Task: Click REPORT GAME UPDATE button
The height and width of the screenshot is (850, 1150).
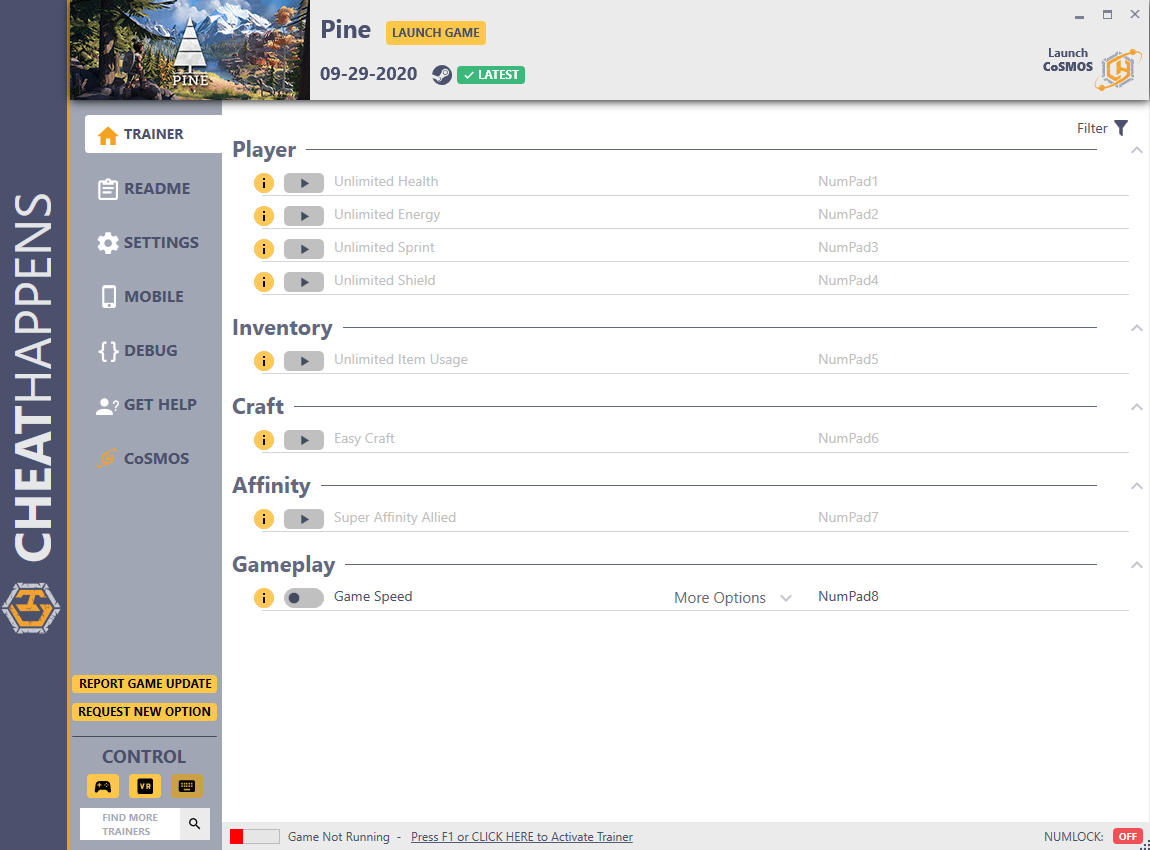Action: [x=145, y=684]
